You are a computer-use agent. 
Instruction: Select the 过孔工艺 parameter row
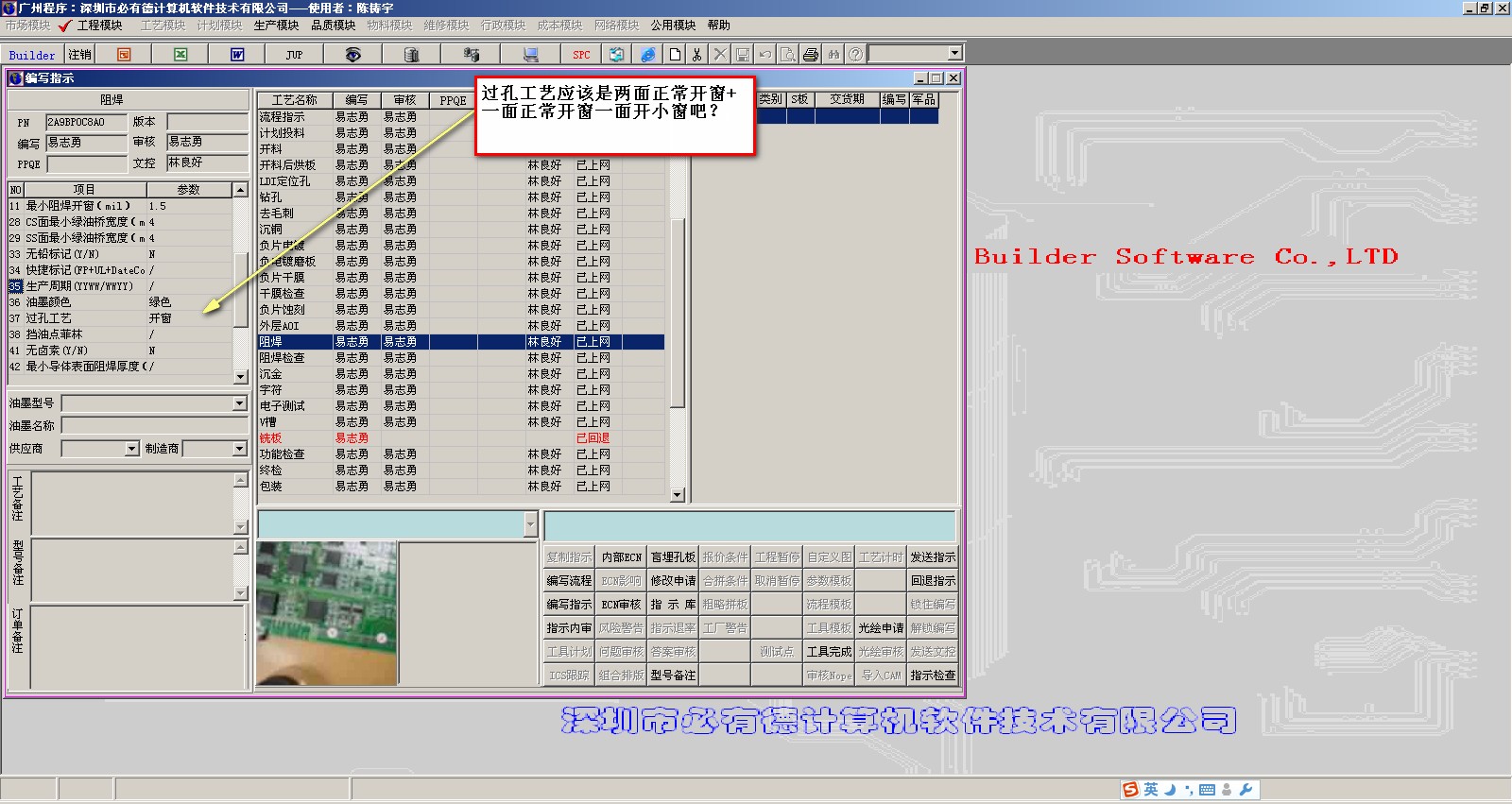tap(120, 318)
